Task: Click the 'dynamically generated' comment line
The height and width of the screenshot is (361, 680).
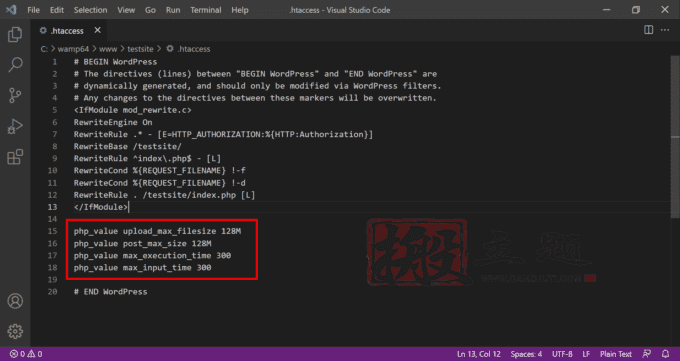Action: pyautogui.click(x=257, y=86)
